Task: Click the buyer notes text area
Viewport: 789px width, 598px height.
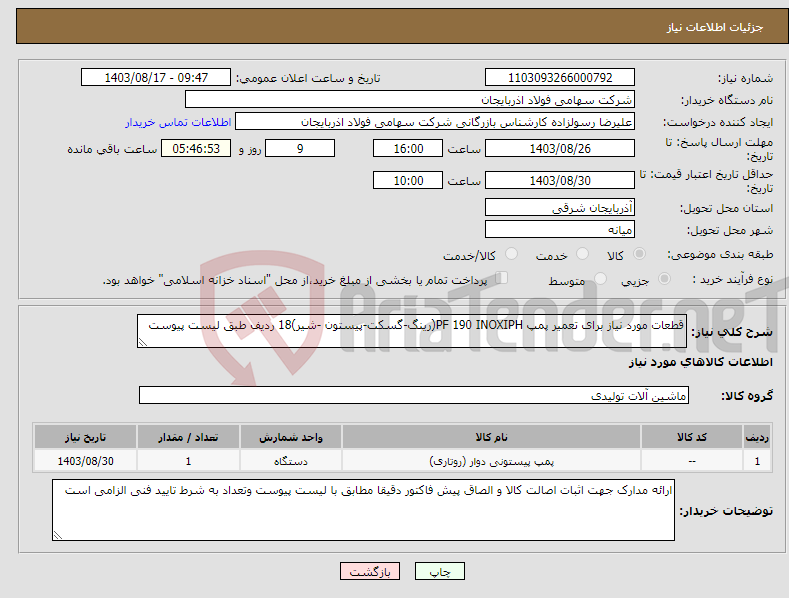Action: click(363, 510)
